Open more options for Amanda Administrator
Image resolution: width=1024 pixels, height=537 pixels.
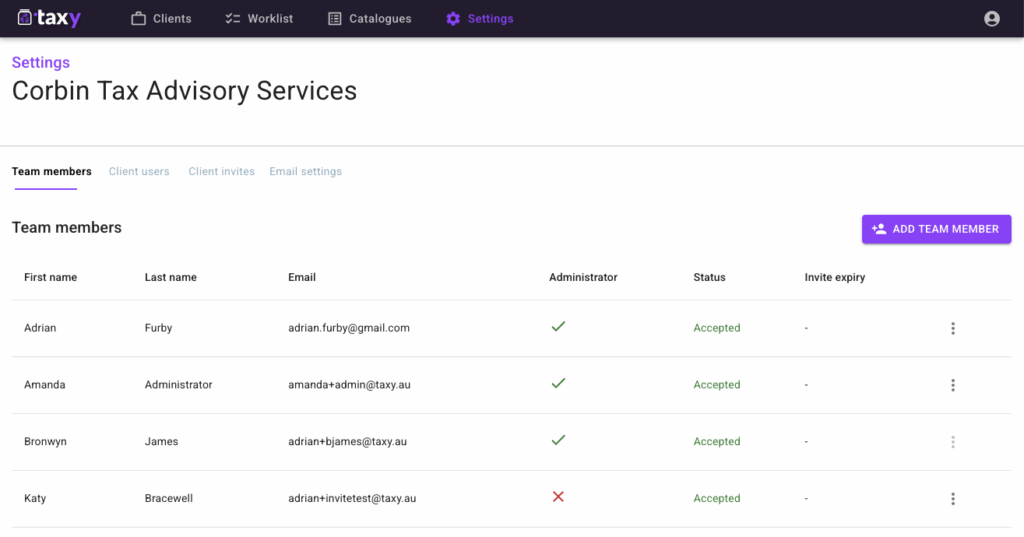point(952,385)
